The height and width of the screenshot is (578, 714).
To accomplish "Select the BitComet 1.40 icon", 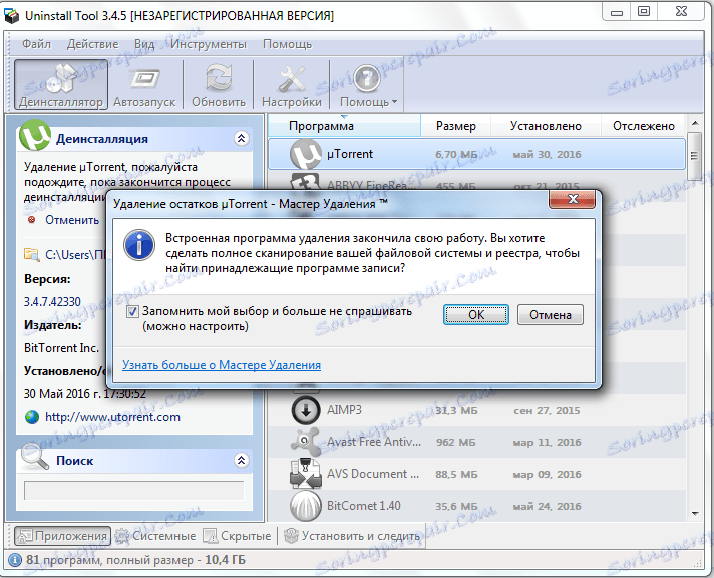I will coord(306,506).
